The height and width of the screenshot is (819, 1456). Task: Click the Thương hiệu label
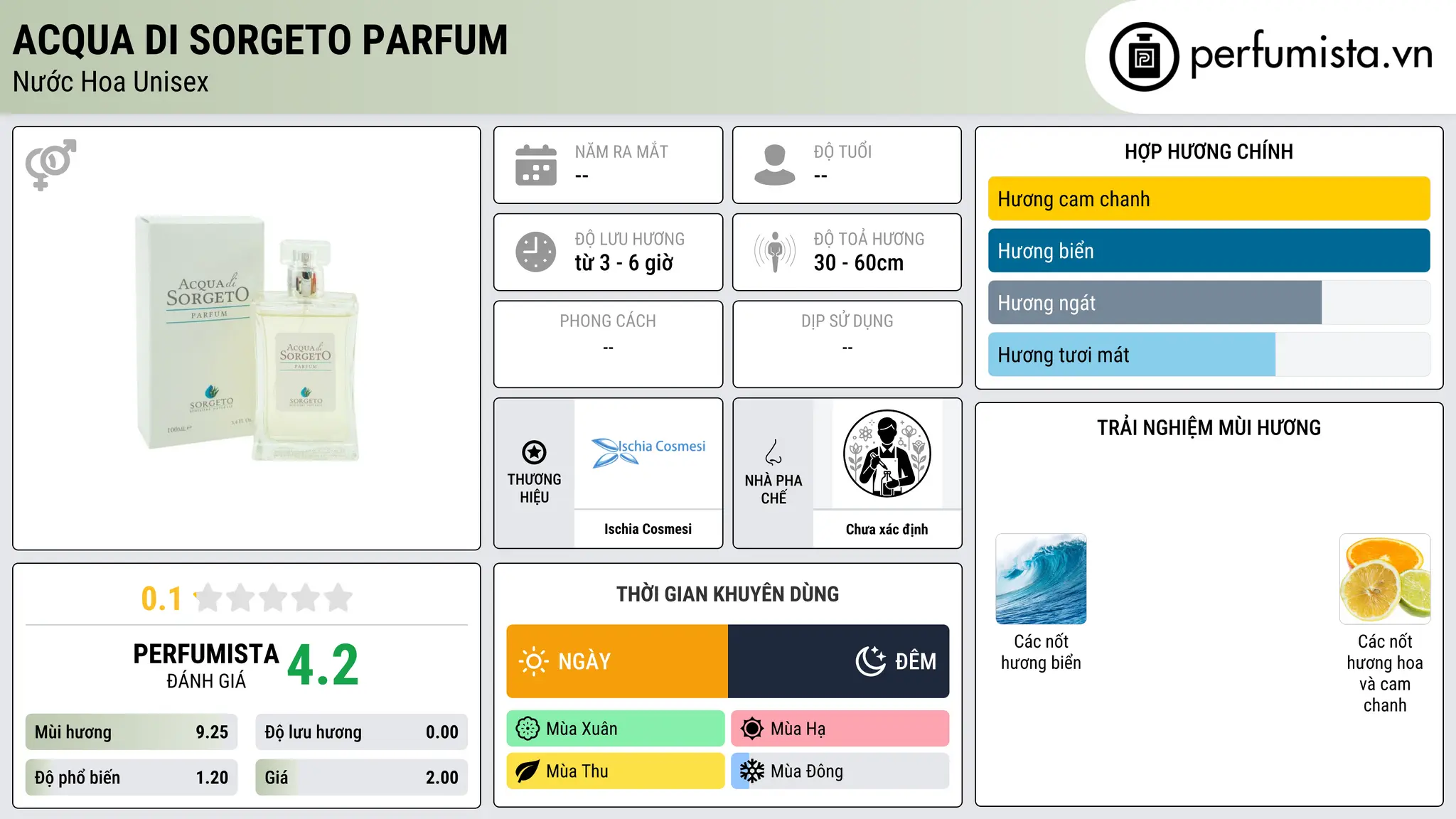click(534, 488)
